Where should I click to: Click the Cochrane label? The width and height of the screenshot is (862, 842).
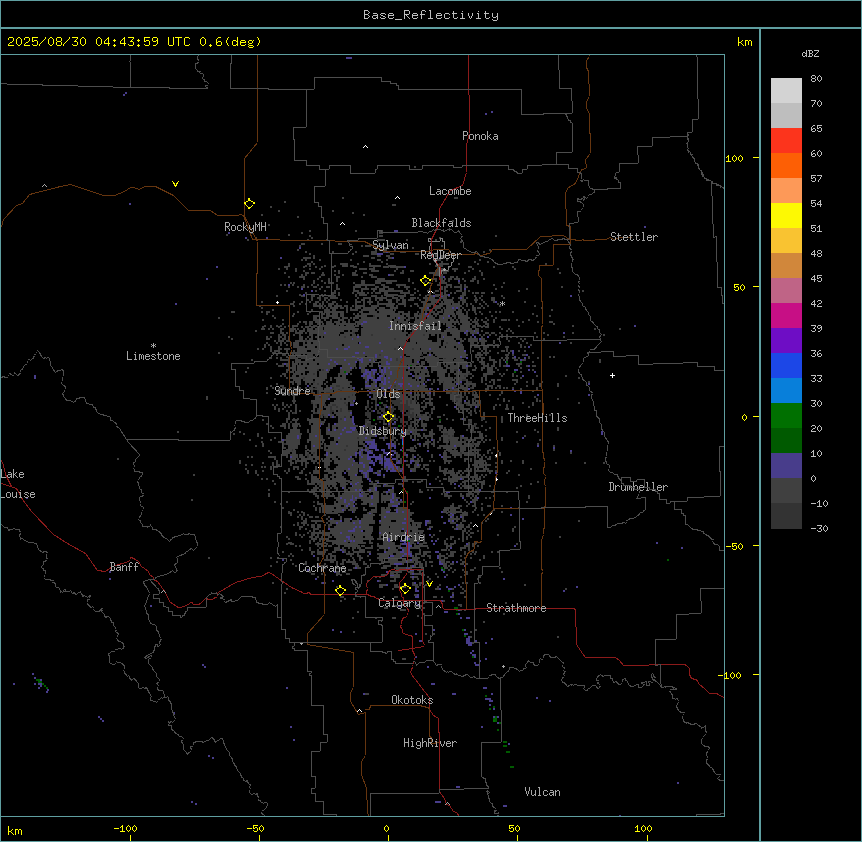coord(322,568)
